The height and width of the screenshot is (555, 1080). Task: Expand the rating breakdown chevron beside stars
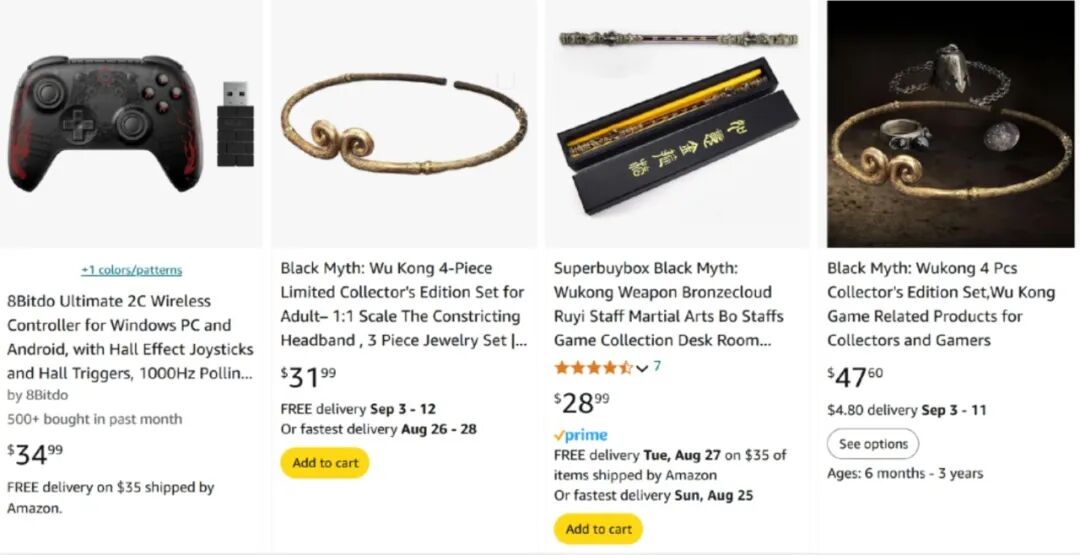click(x=642, y=368)
